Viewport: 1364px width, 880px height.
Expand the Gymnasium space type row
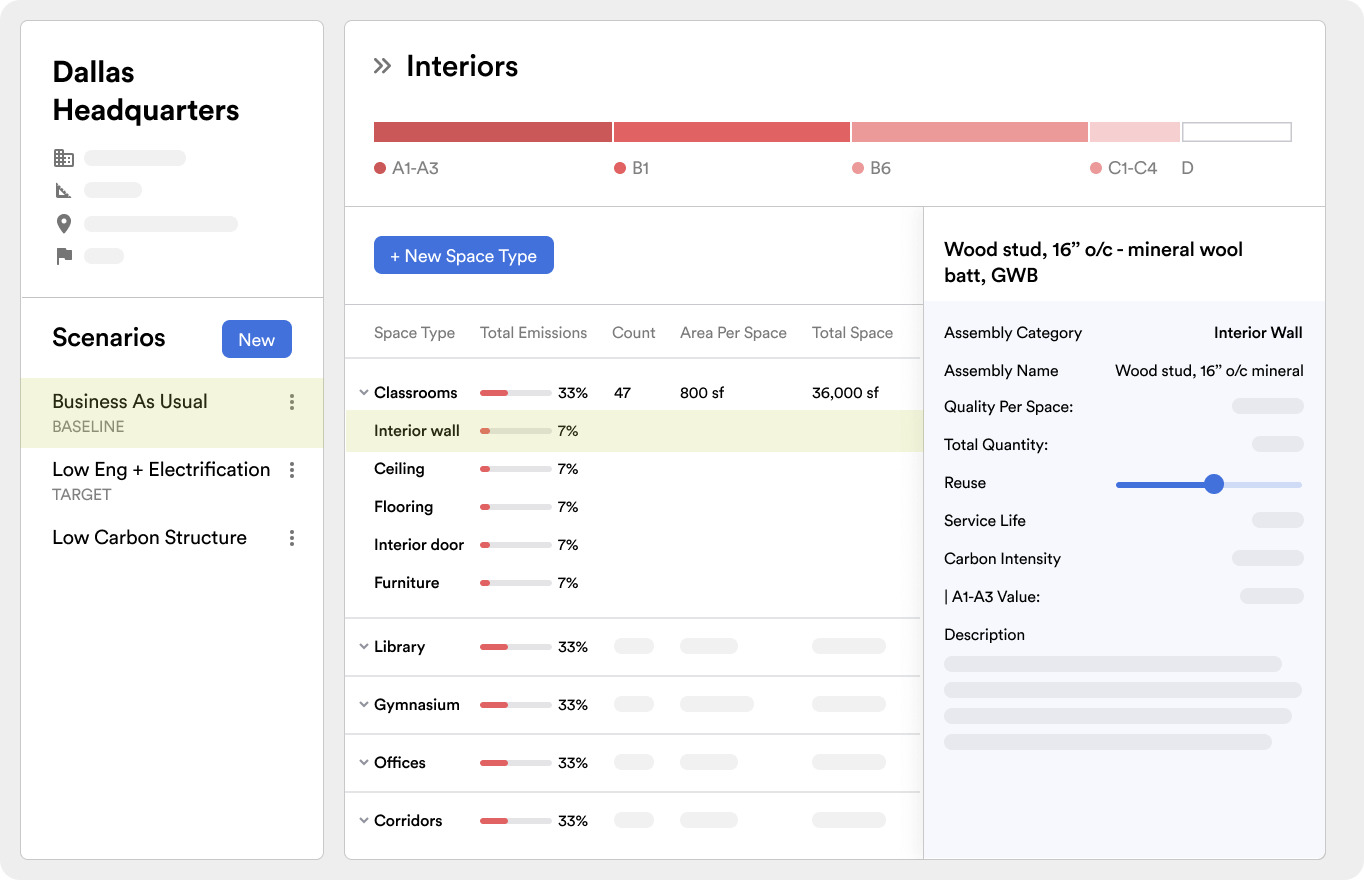pyautogui.click(x=363, y=705)
